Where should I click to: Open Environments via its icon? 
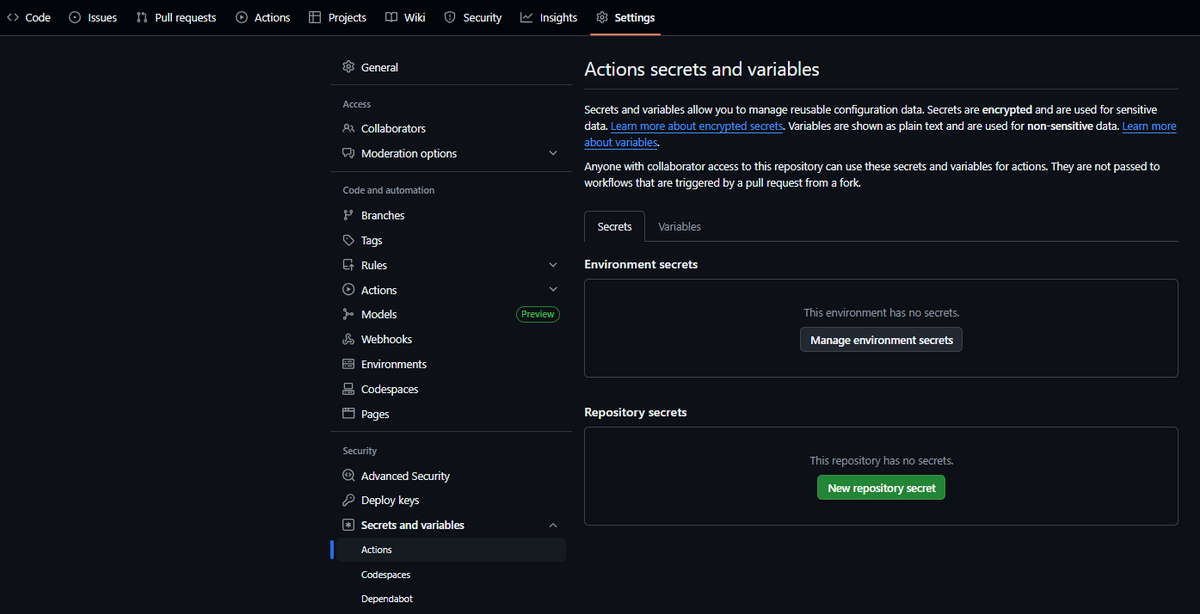tap(348, 364)
